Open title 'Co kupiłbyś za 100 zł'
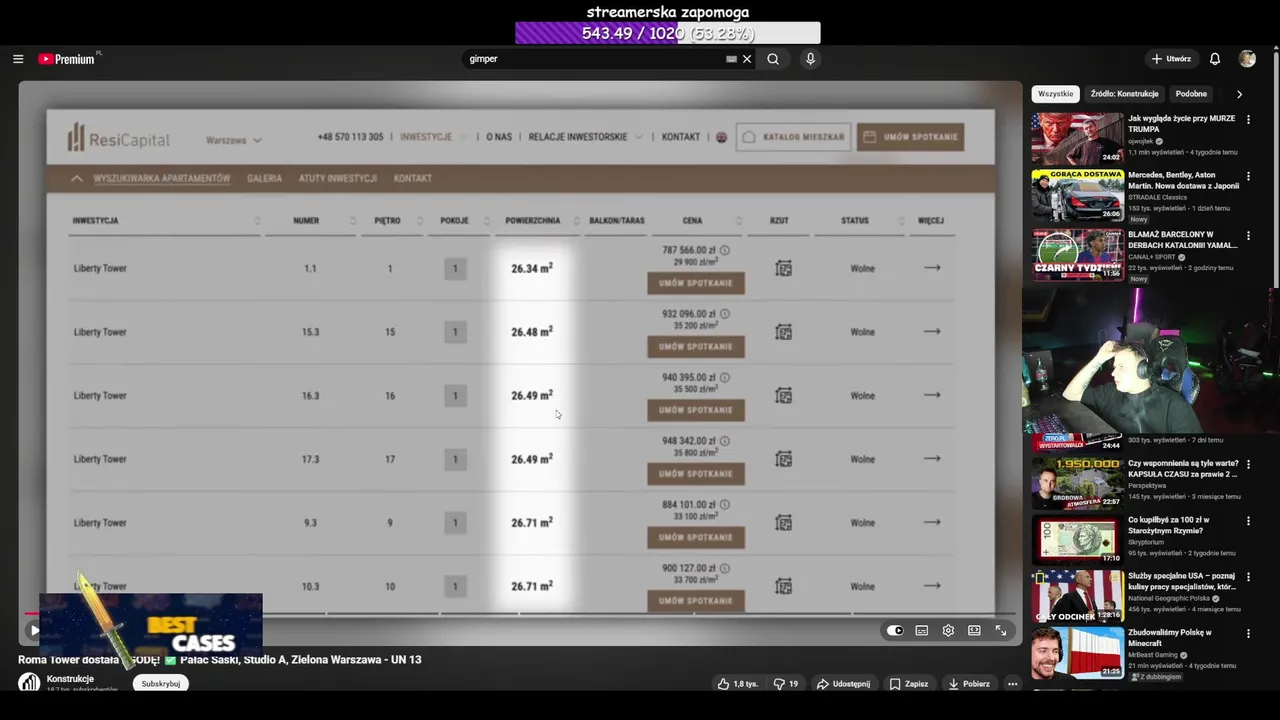Screen dimensions: 1280x720 (1169, 525)
